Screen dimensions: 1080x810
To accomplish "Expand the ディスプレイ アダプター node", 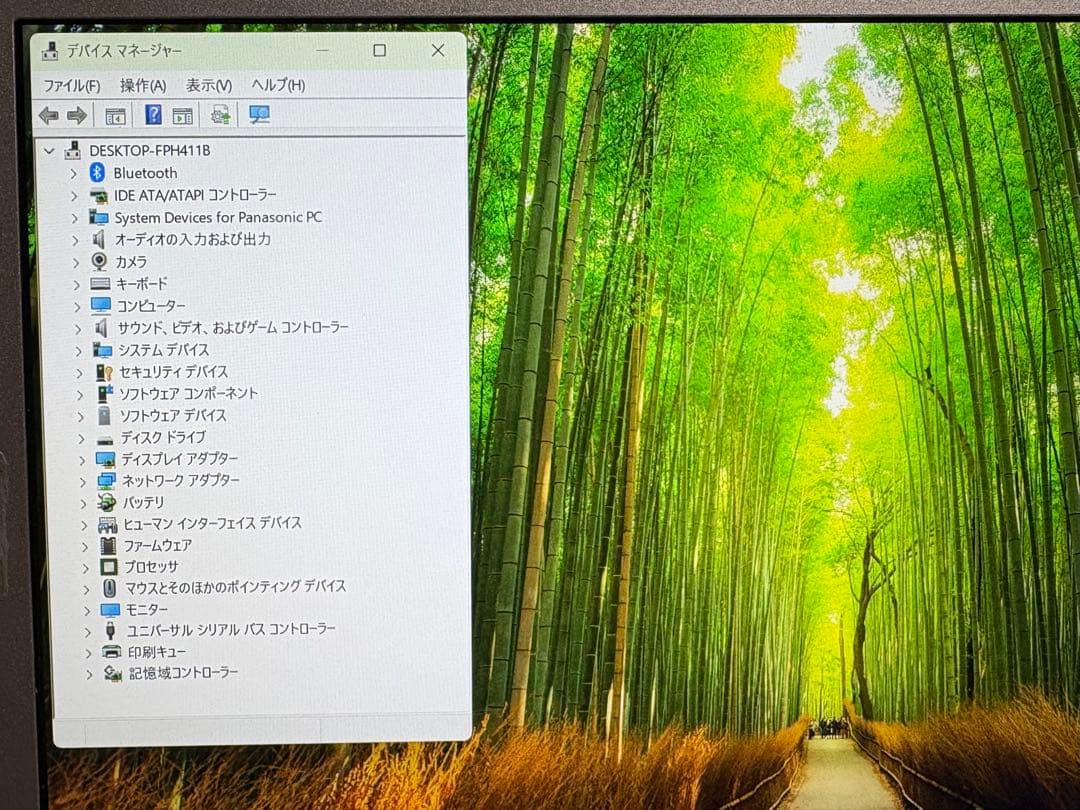I will 81,459.
